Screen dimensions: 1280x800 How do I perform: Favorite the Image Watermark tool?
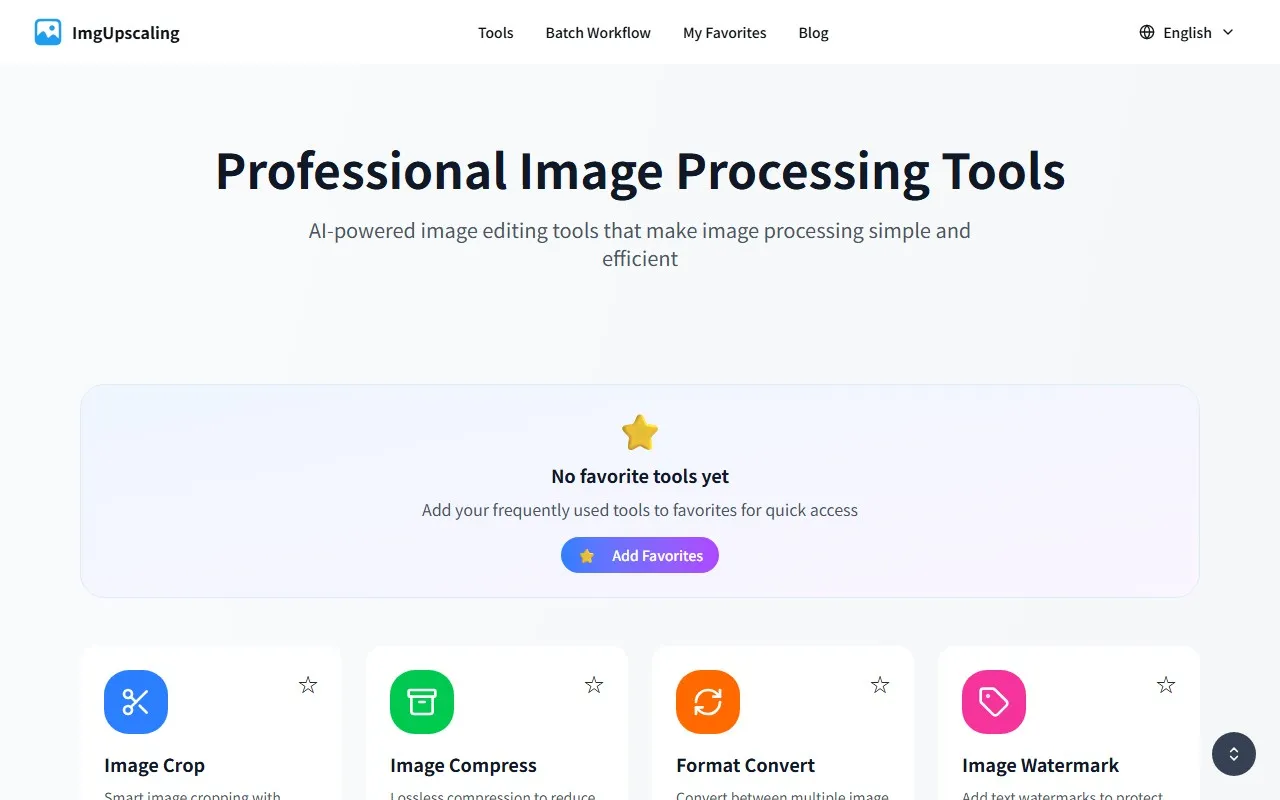click(x=1166, y=685)
